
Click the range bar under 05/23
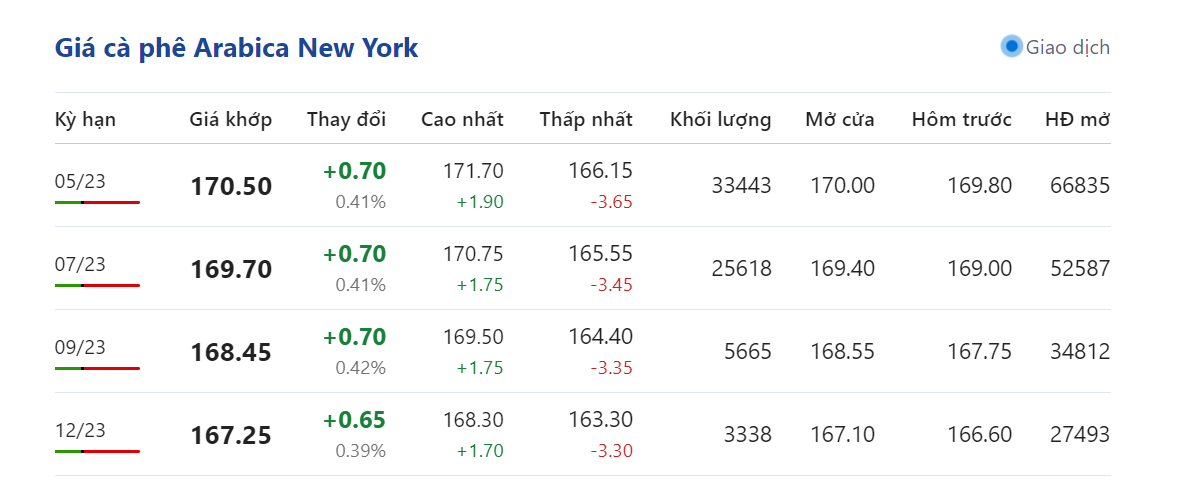(97, 202)
